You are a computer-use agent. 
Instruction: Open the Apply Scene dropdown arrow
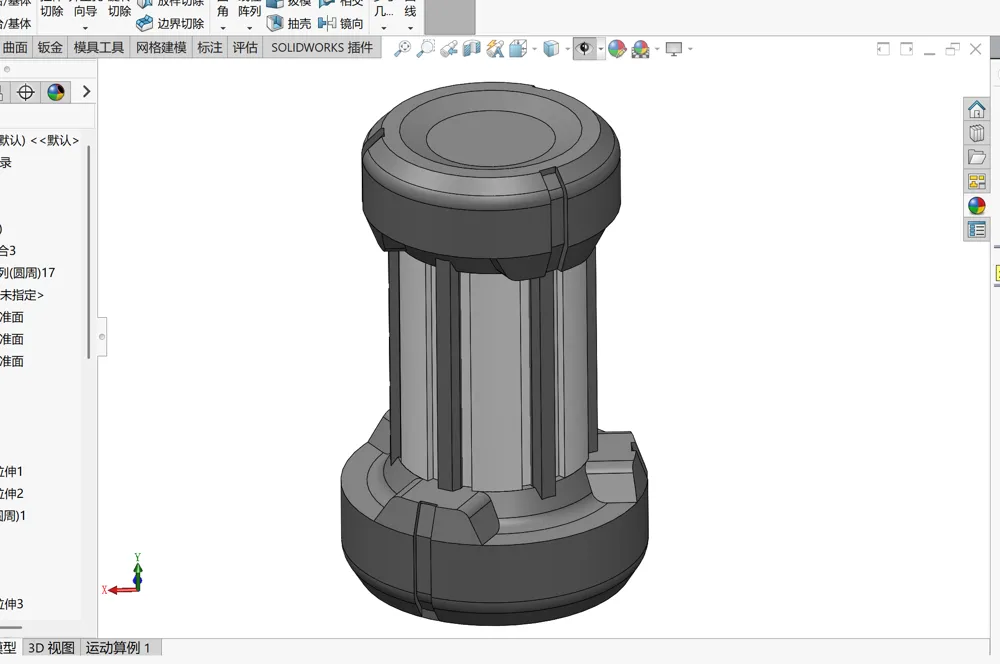[657, 49]
